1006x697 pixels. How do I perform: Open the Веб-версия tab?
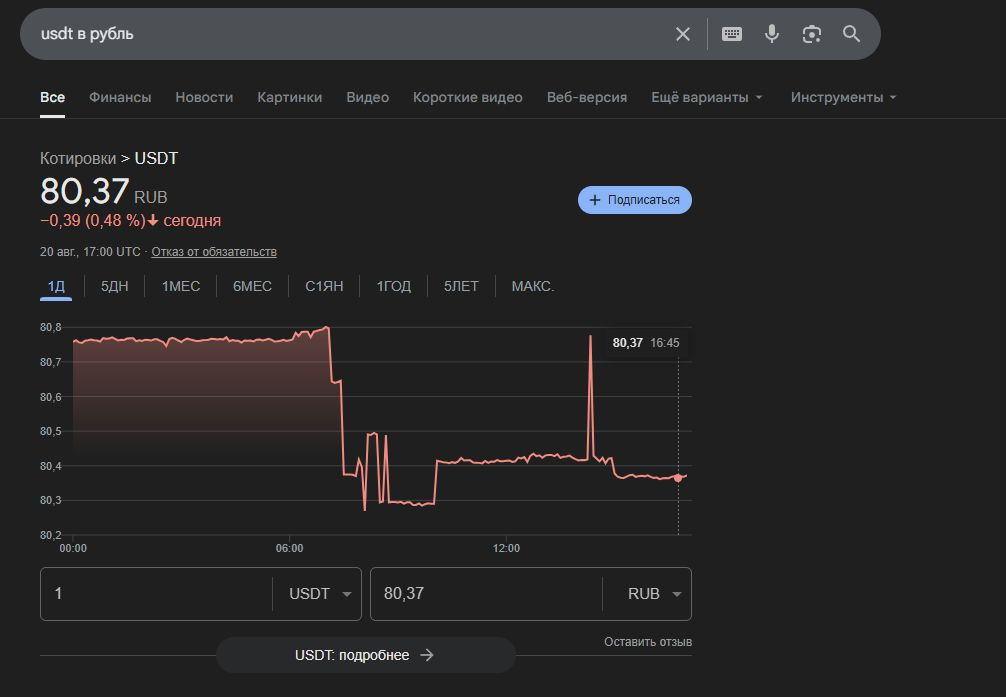pyautogui.click(x=587, y=98)
